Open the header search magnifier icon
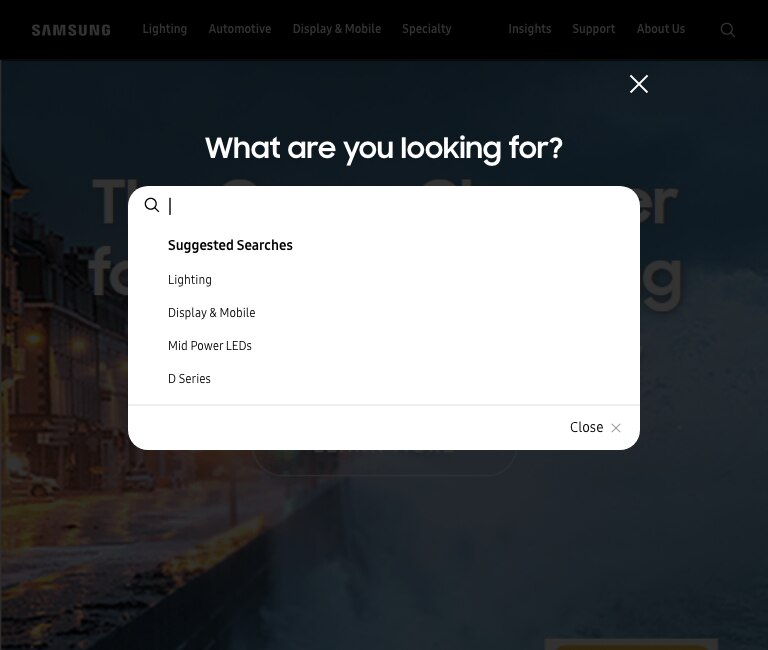The height and width of the screenshot is (650, 768). (x=727, y=30)
